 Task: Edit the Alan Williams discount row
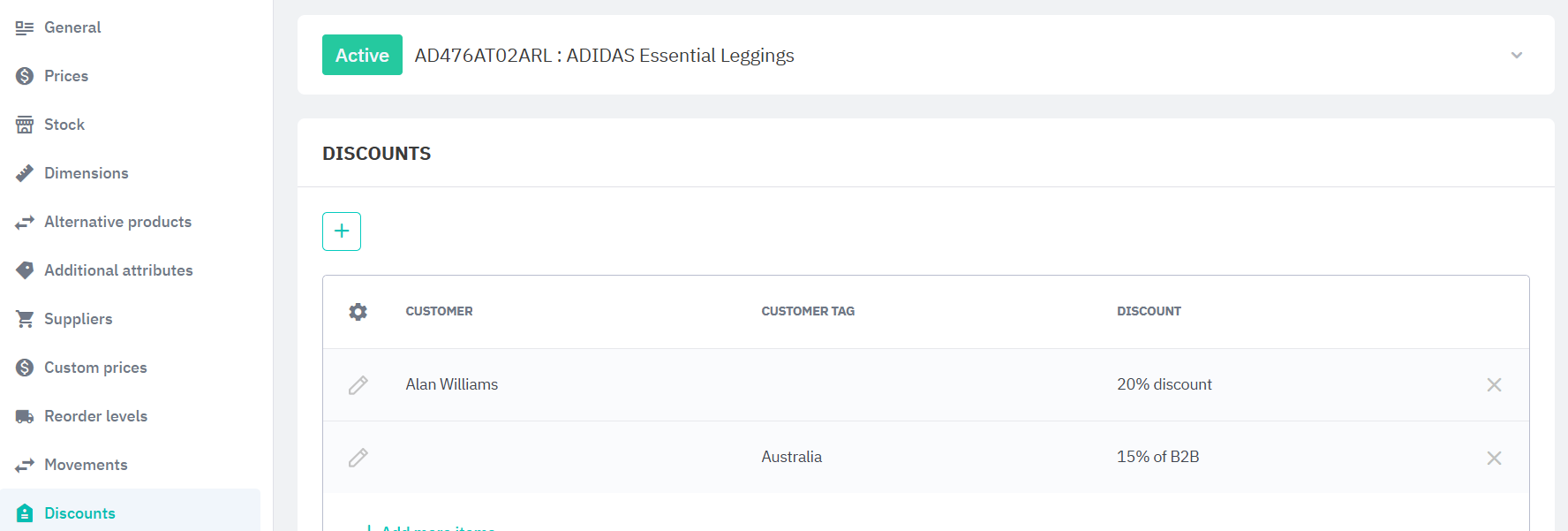click(358, 385)
